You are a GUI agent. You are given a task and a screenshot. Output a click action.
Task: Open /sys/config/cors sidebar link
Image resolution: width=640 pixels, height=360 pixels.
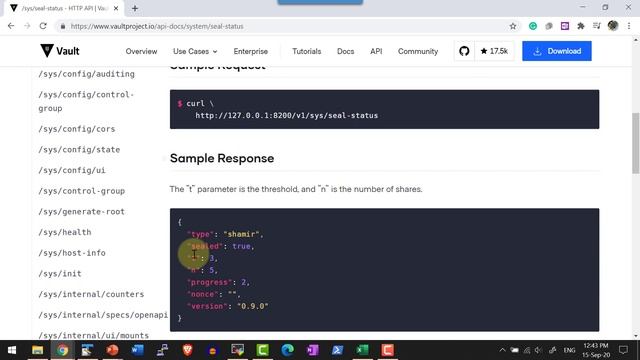click(77, 129)
